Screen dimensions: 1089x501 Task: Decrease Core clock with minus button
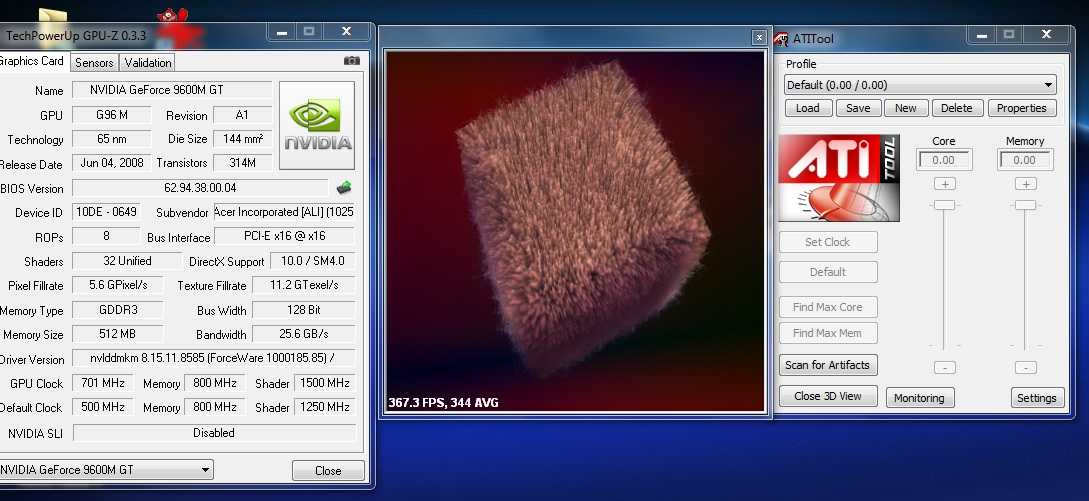945,368
